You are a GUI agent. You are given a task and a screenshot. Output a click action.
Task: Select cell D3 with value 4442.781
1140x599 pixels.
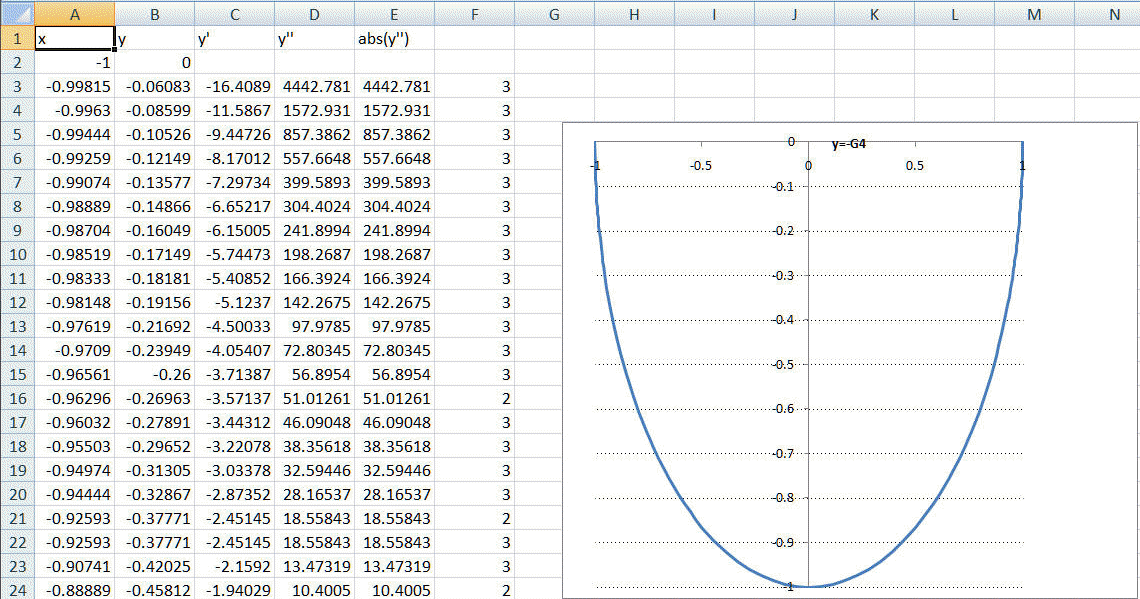(314, 86)
